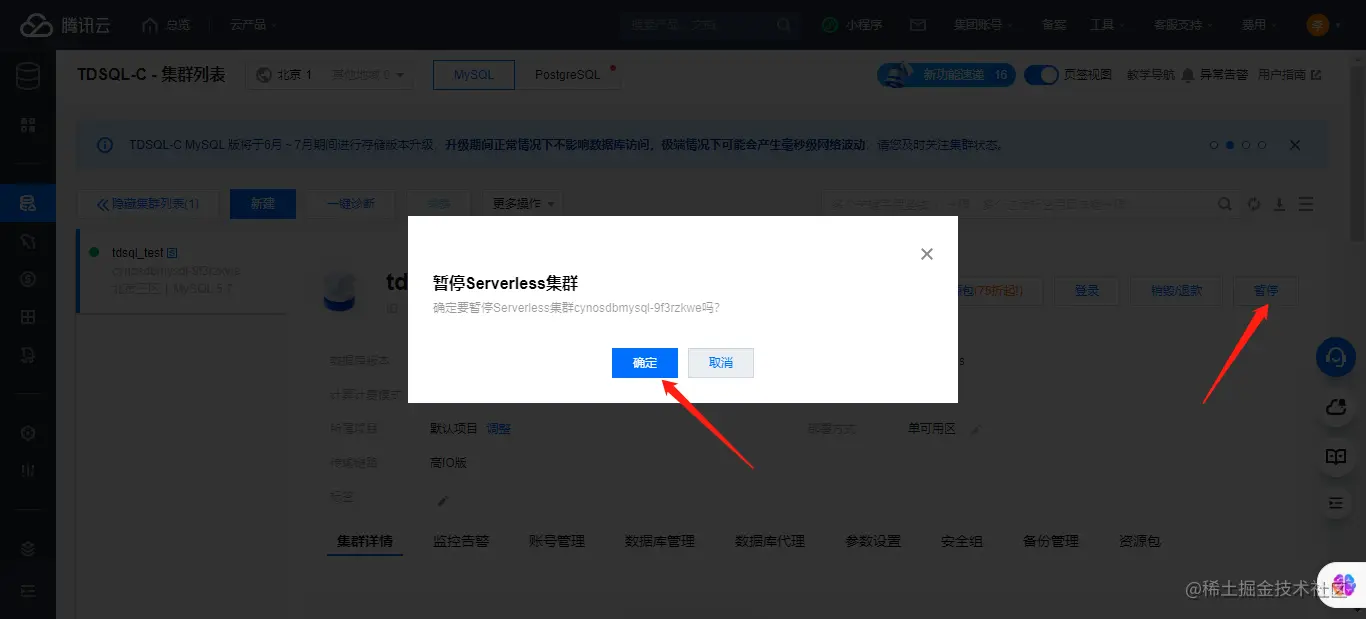Expand the avatar account arrow
The width and height of the screenshot is (1366, 619).
click(x=1338, y=26)
